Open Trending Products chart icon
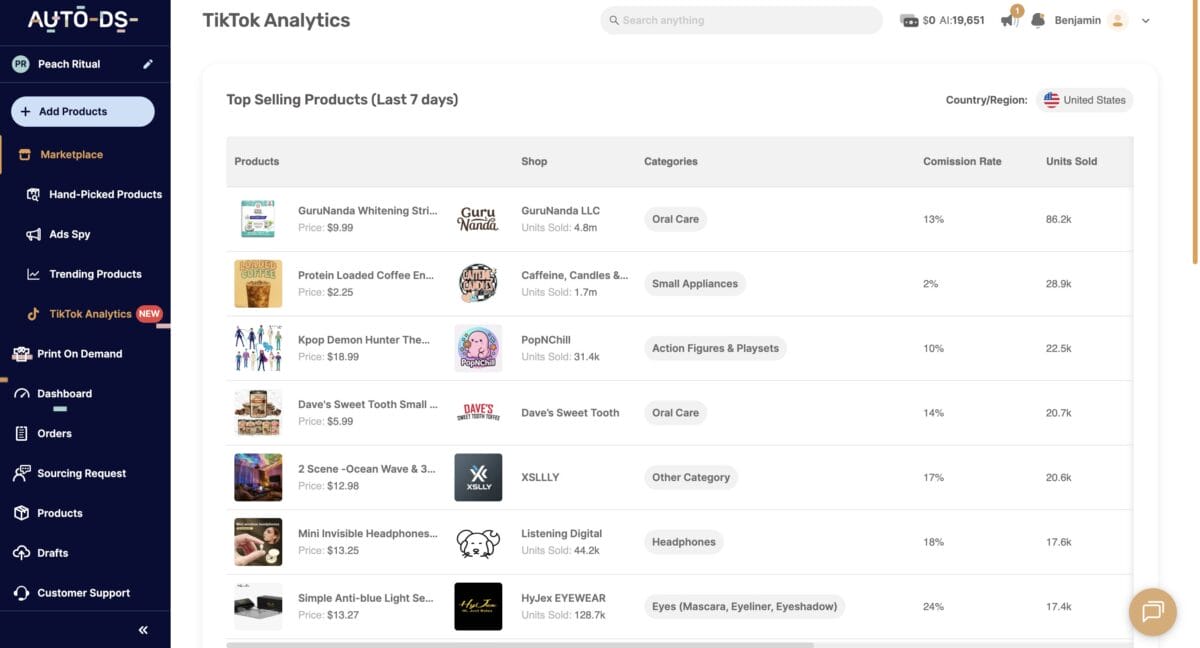 coord(36,273)
